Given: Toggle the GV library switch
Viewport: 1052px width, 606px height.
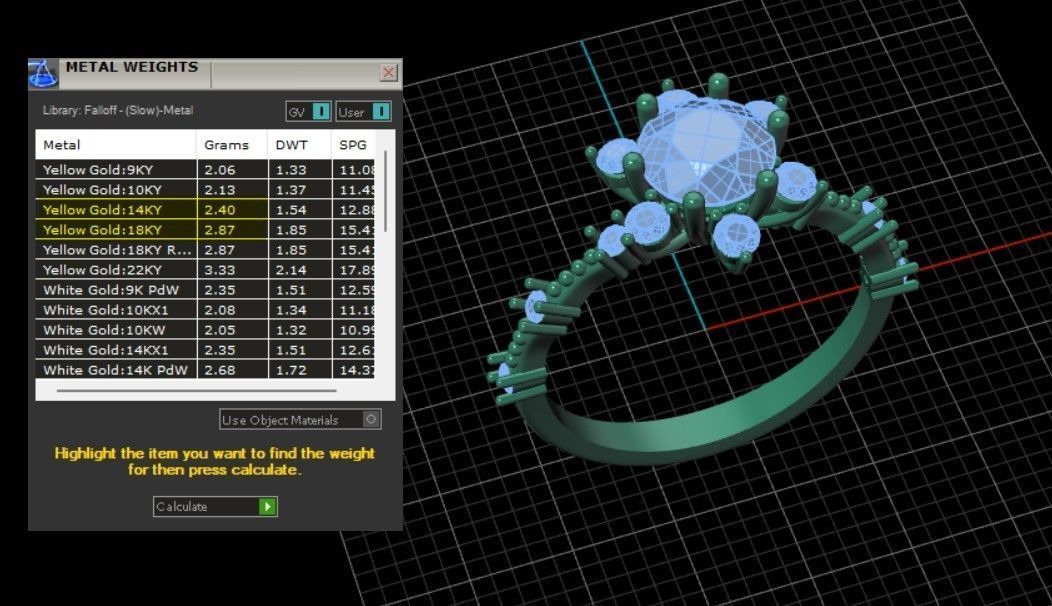Looking at the screenshot, I should [309, 111].
